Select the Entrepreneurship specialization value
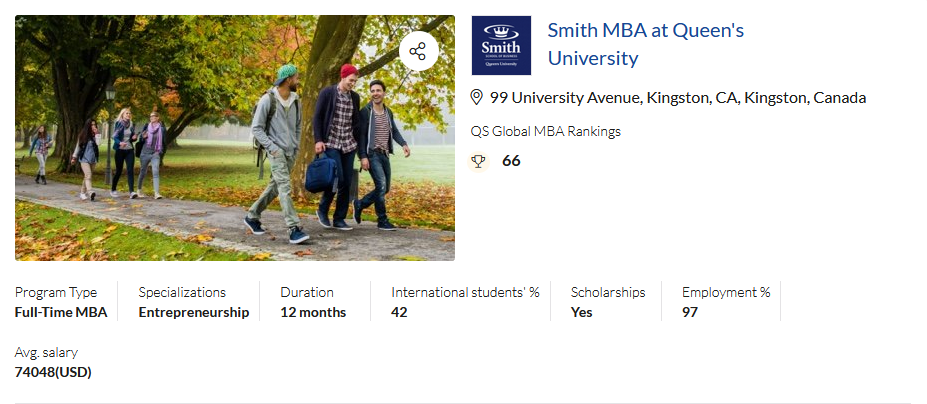 pos(194,312)
